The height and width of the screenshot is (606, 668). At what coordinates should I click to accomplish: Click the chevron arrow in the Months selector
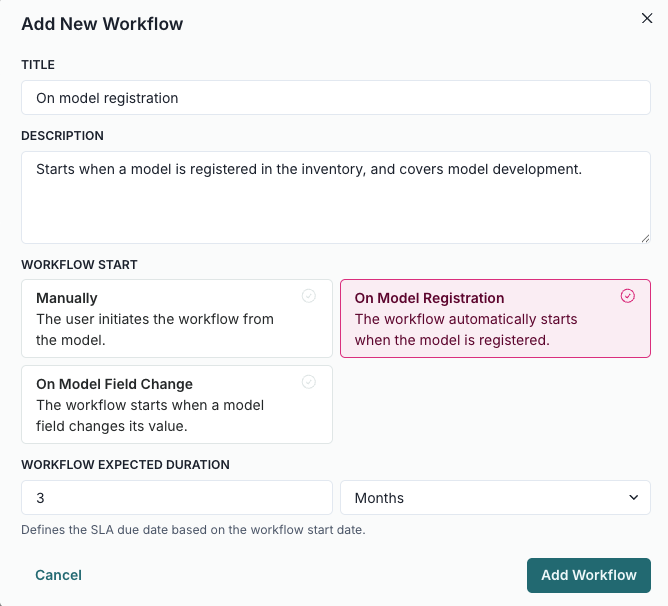(633, 498)
